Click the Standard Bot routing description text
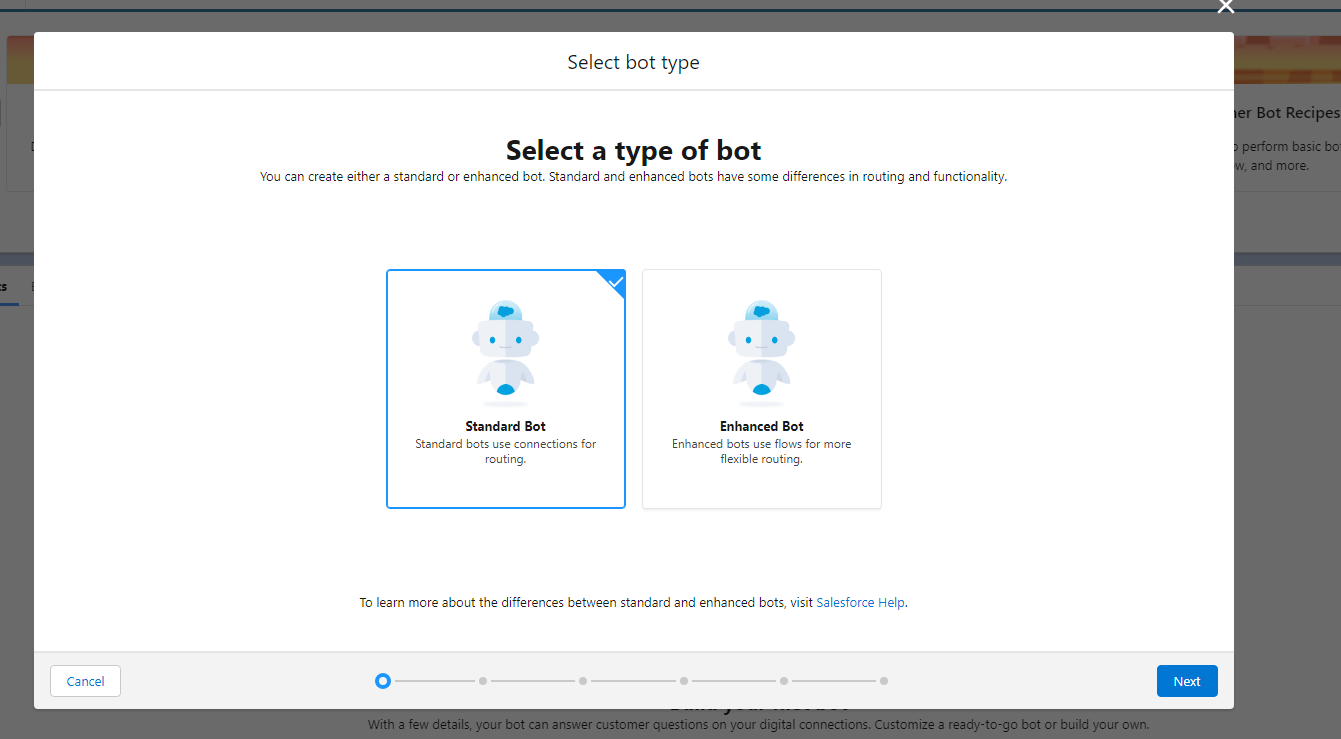 click(x=505, y=451)
